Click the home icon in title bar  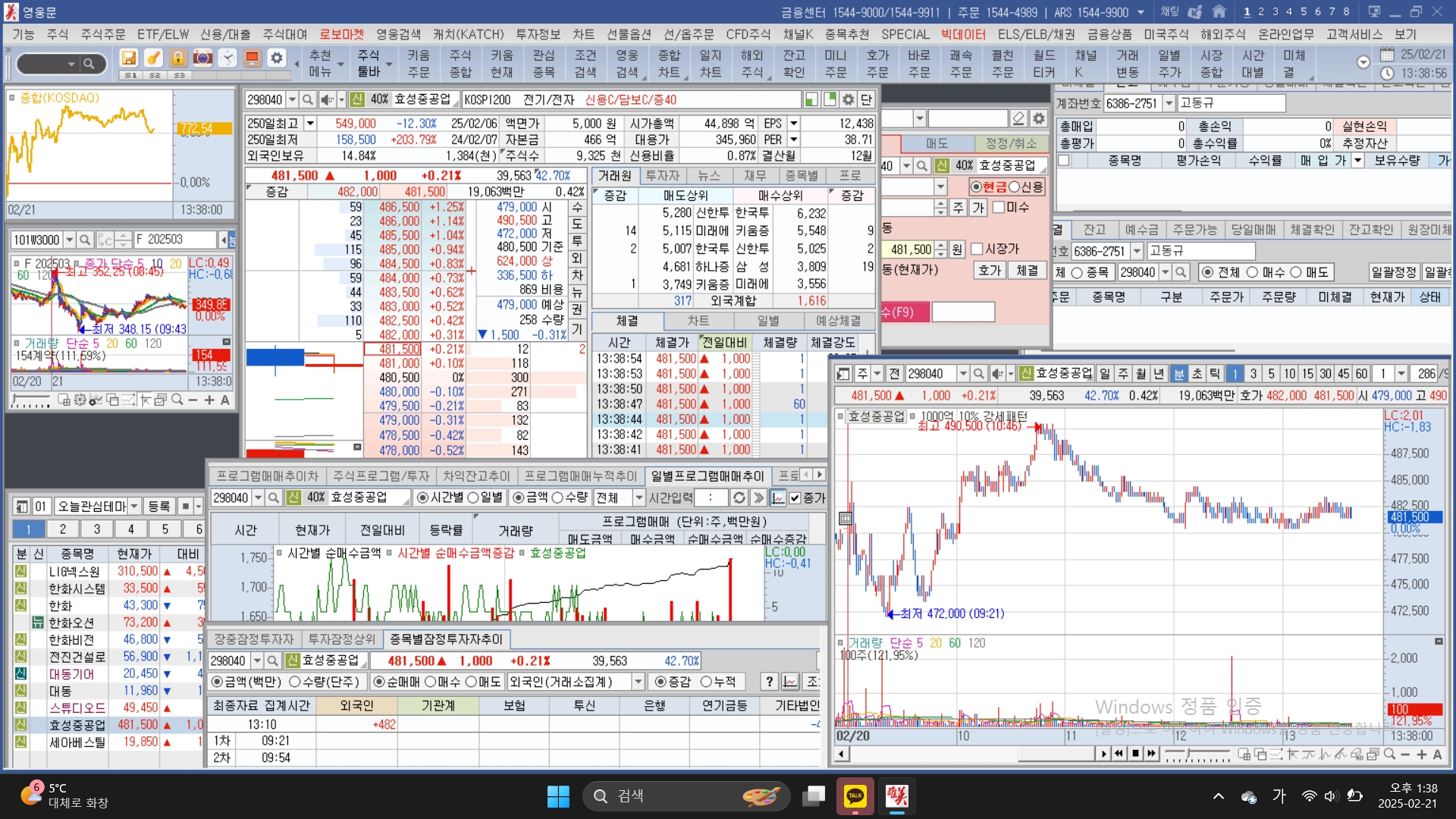tap(1219, 11)
